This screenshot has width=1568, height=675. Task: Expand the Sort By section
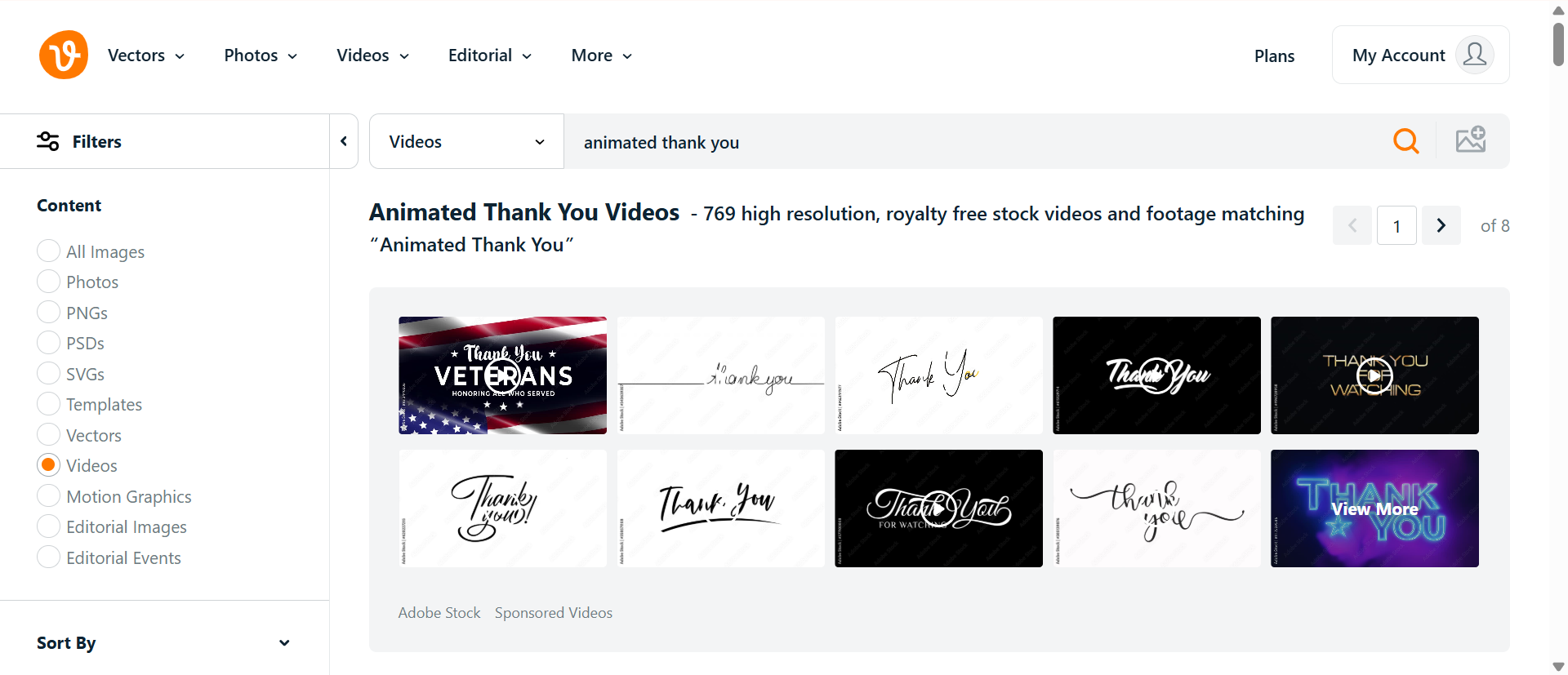164,642
